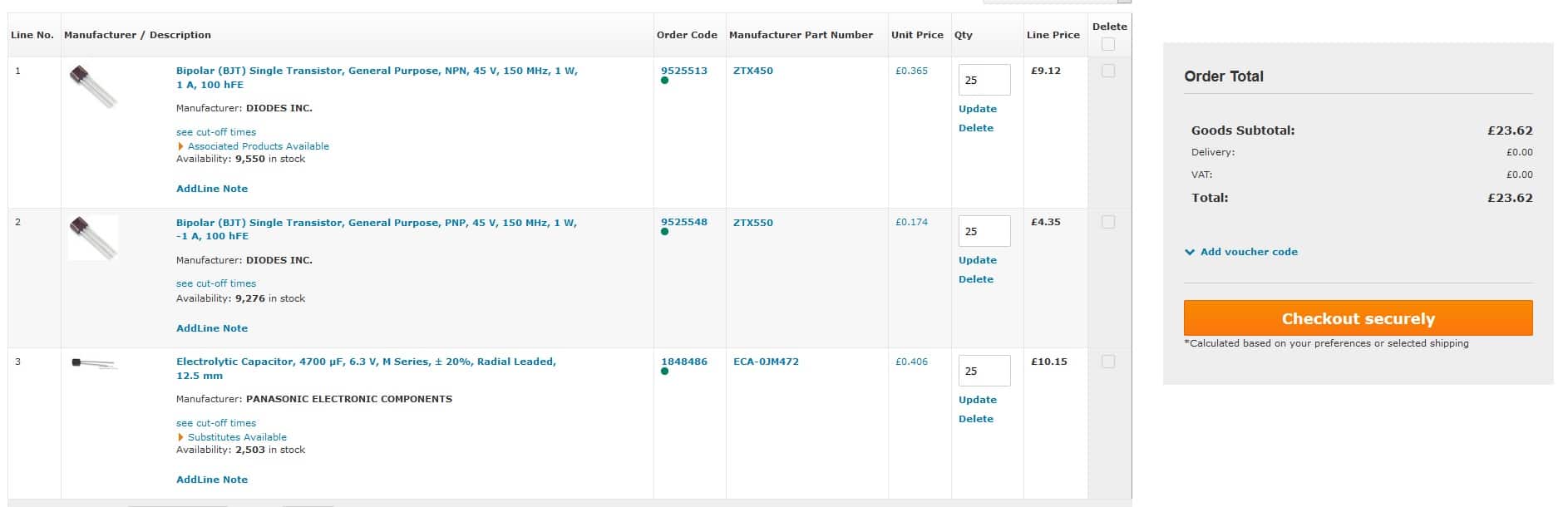The image size is (1568, 507).
Task: Click the unit price £0.365
Action: [x=911, y=71]
